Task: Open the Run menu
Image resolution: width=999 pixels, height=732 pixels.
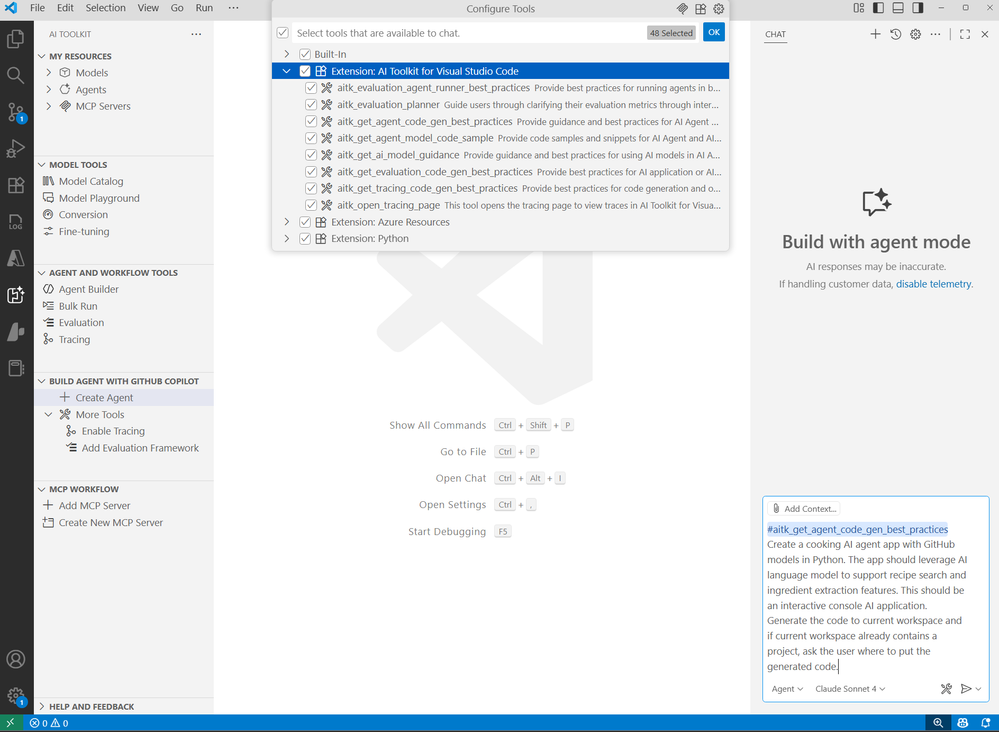Action: pyautogui.click(x=204, y=8)
